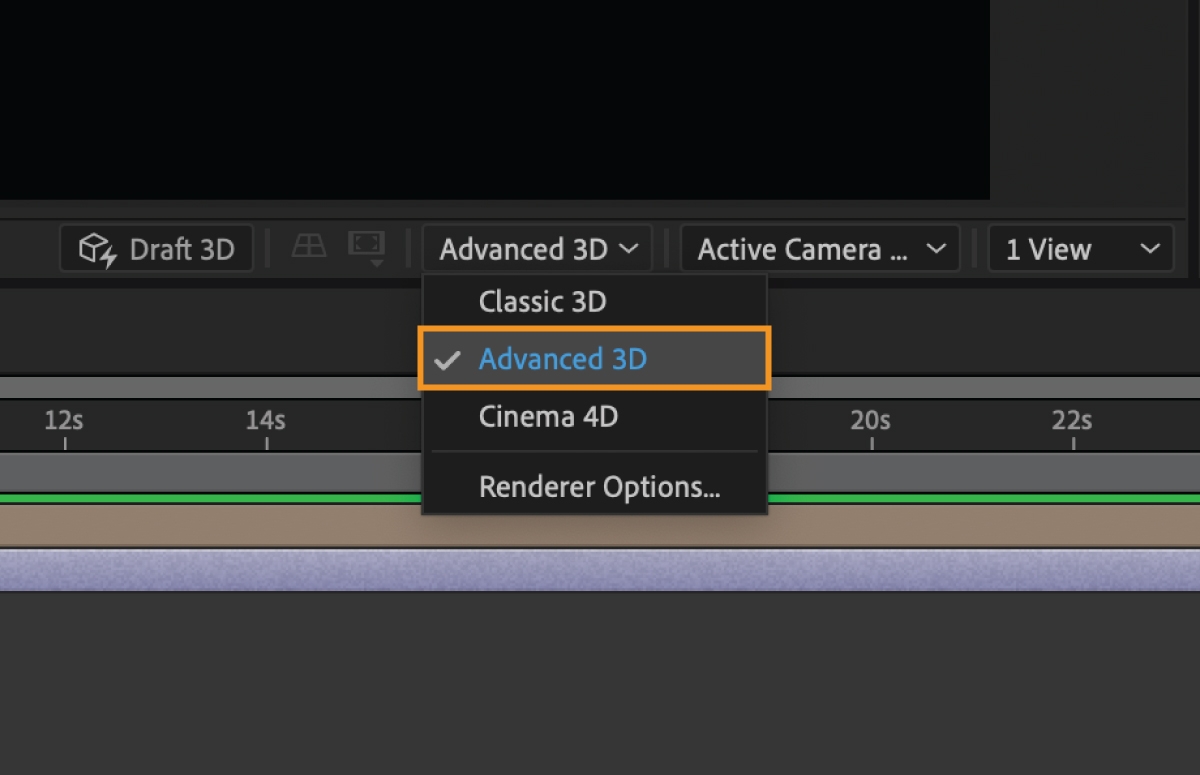Open Renderer Options from the menu
The height and width of the screenshot is (775, 1200).
coord(598,486)
